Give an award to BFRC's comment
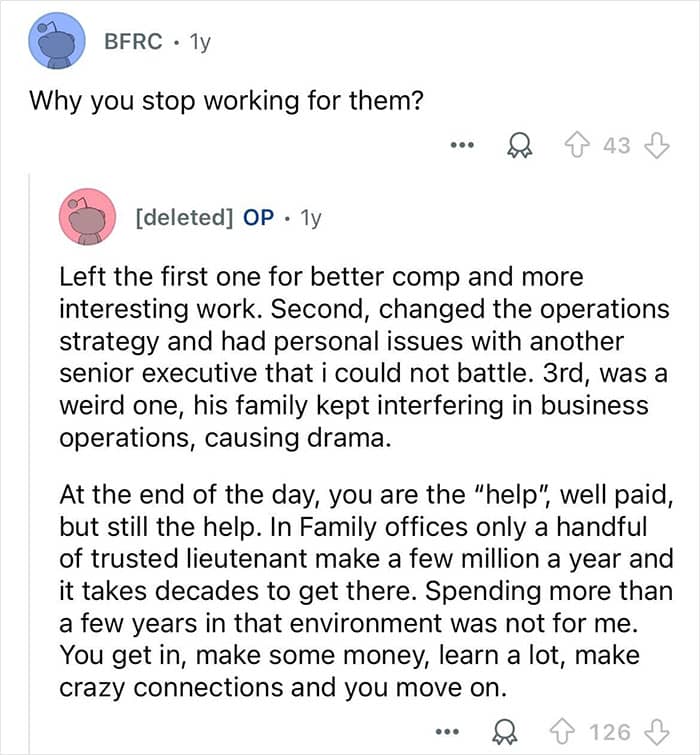The image size is (700, 755). click(x=520, y=146)
